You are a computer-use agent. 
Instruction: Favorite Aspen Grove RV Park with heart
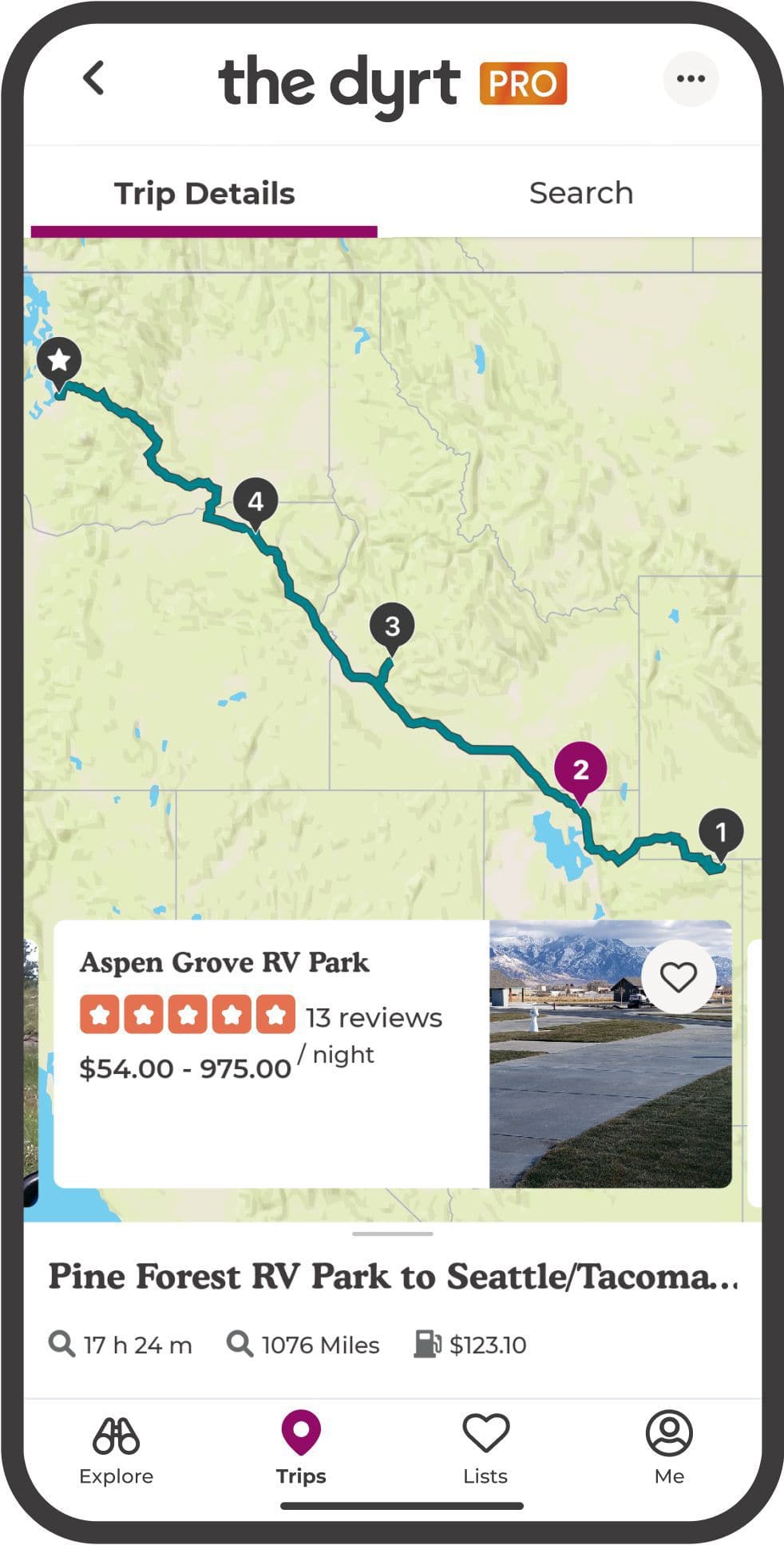point(679,977)
